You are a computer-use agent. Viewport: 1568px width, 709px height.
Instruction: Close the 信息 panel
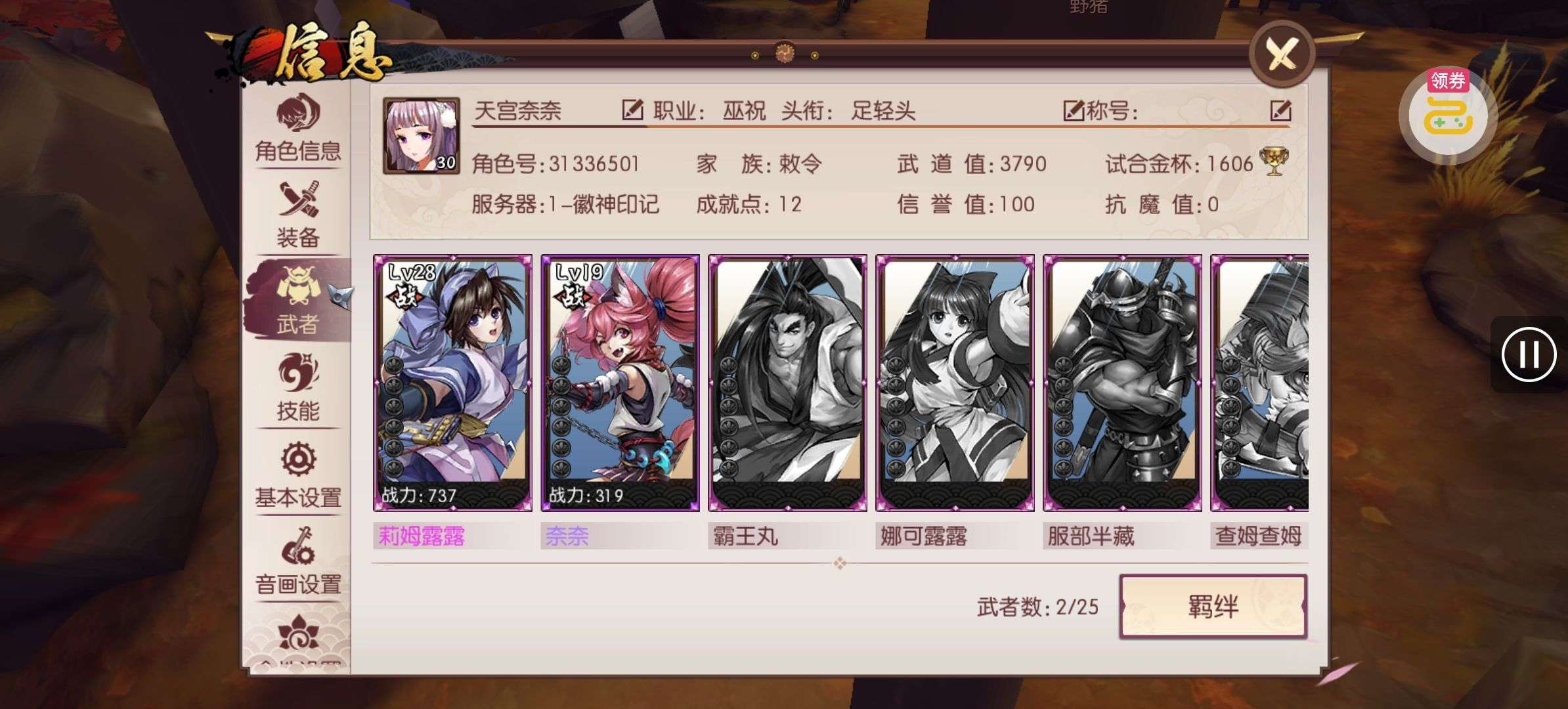1282,54
